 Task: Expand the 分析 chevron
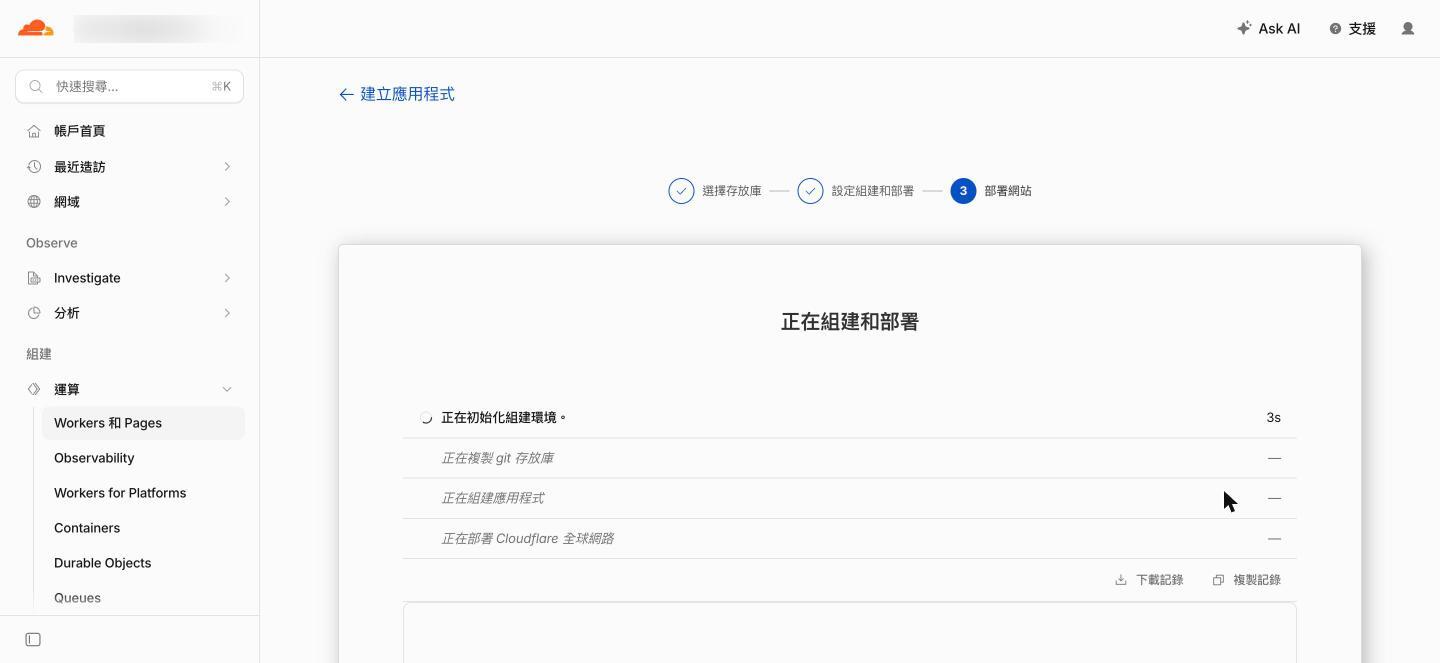(227, 312)
